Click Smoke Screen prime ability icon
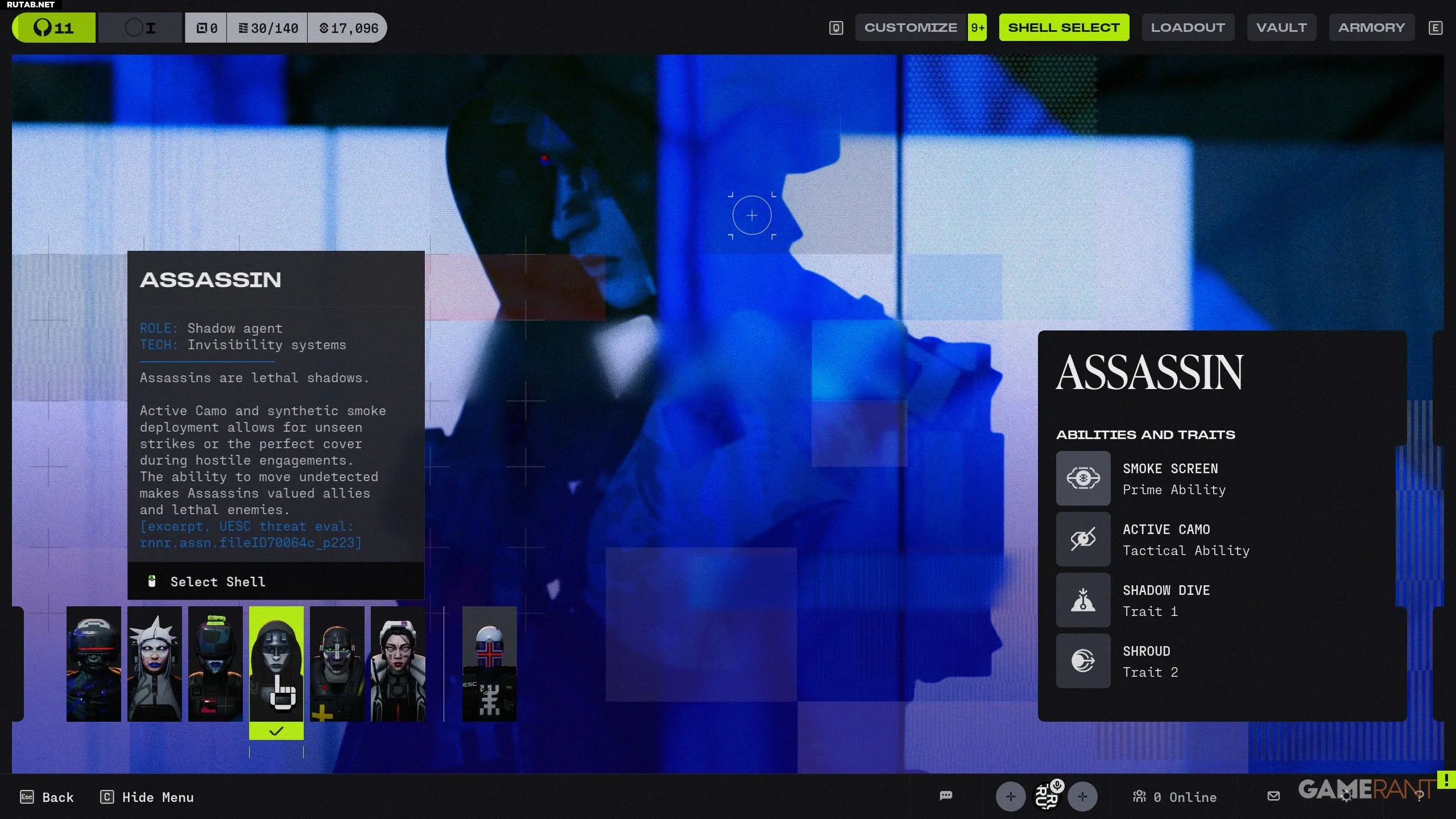The height and width of the screenshot is (819, 1456). coord(1083,478)
